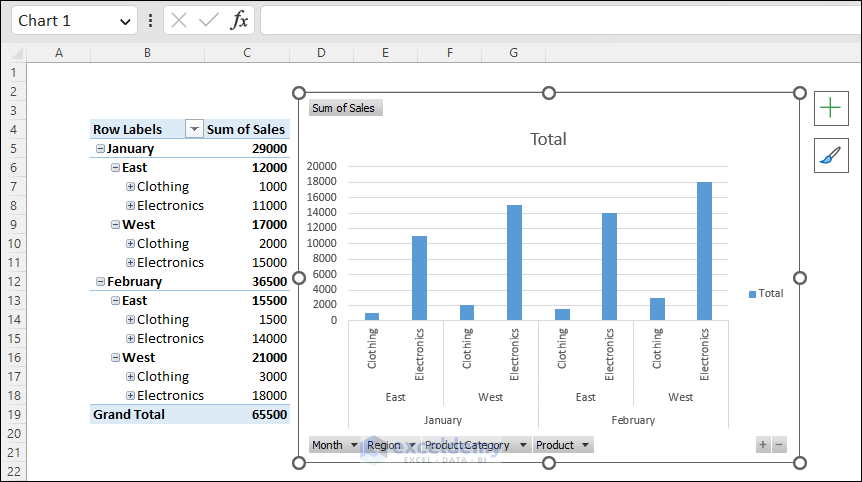Click the formula bar vertical dots handle
This screenshot has width=862, height=482.
pyautogui.click(x=150, y=21)
